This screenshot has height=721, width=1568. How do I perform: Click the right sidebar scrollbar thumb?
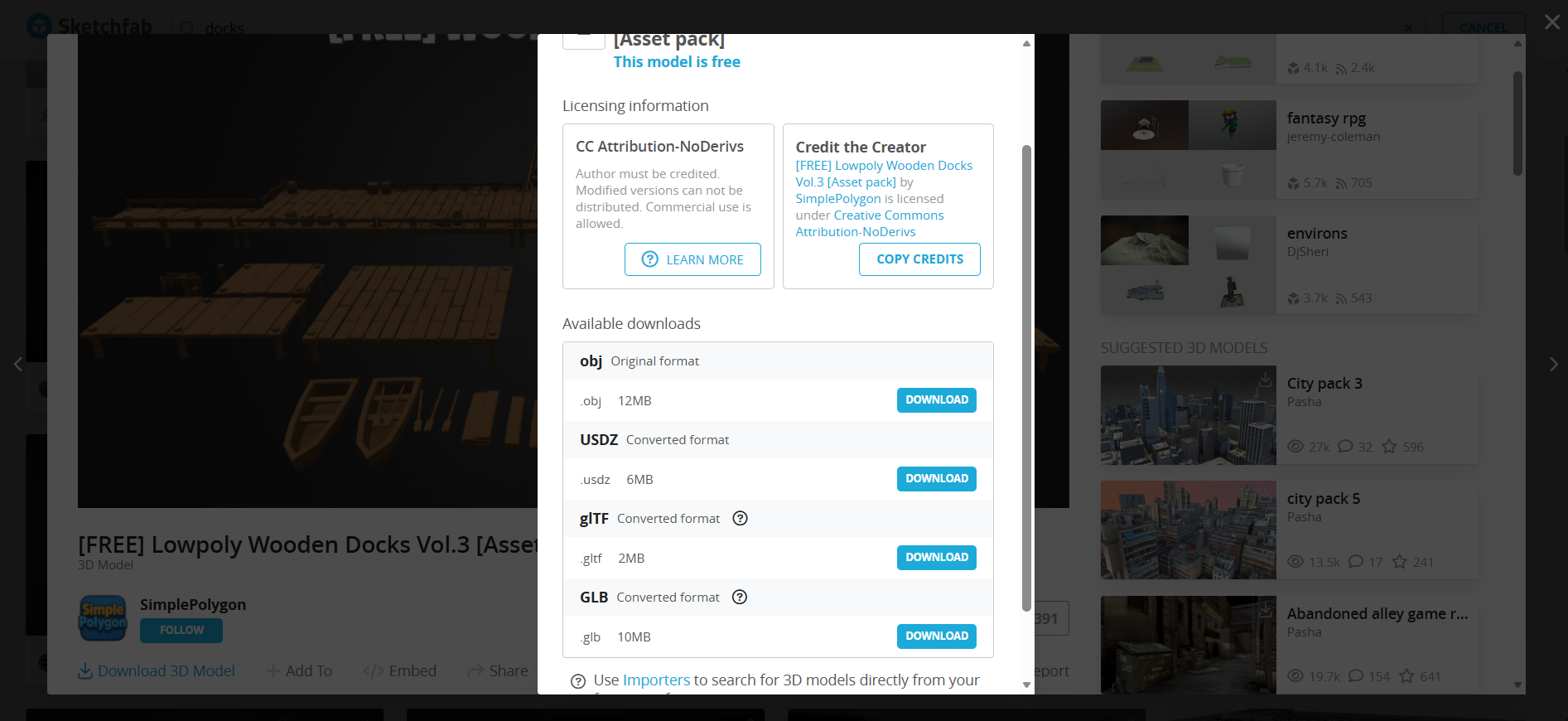coord(1517,123)
